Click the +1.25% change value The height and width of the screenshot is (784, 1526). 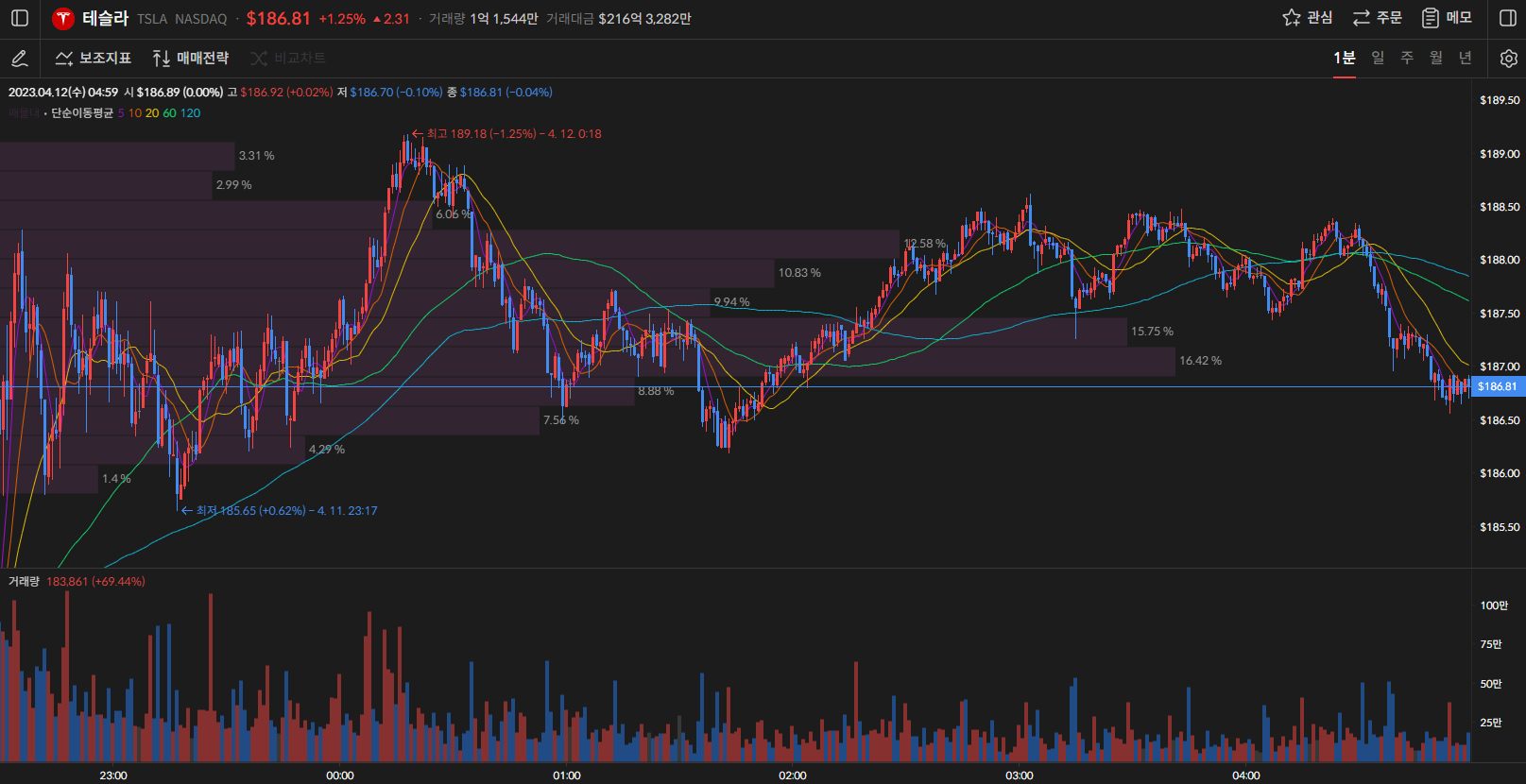point(342,19)
